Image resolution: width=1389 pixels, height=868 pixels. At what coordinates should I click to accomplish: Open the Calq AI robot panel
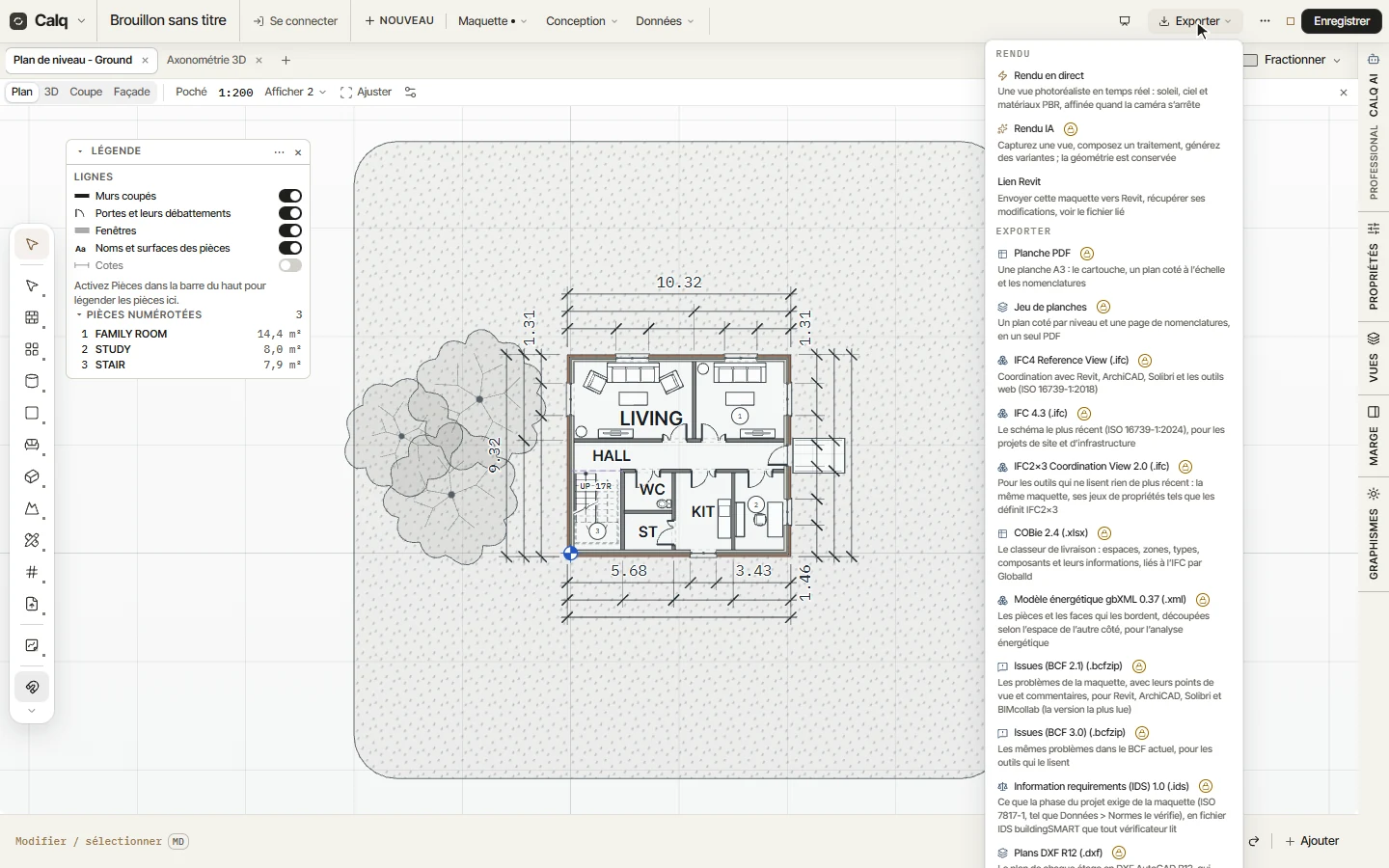1374,60
